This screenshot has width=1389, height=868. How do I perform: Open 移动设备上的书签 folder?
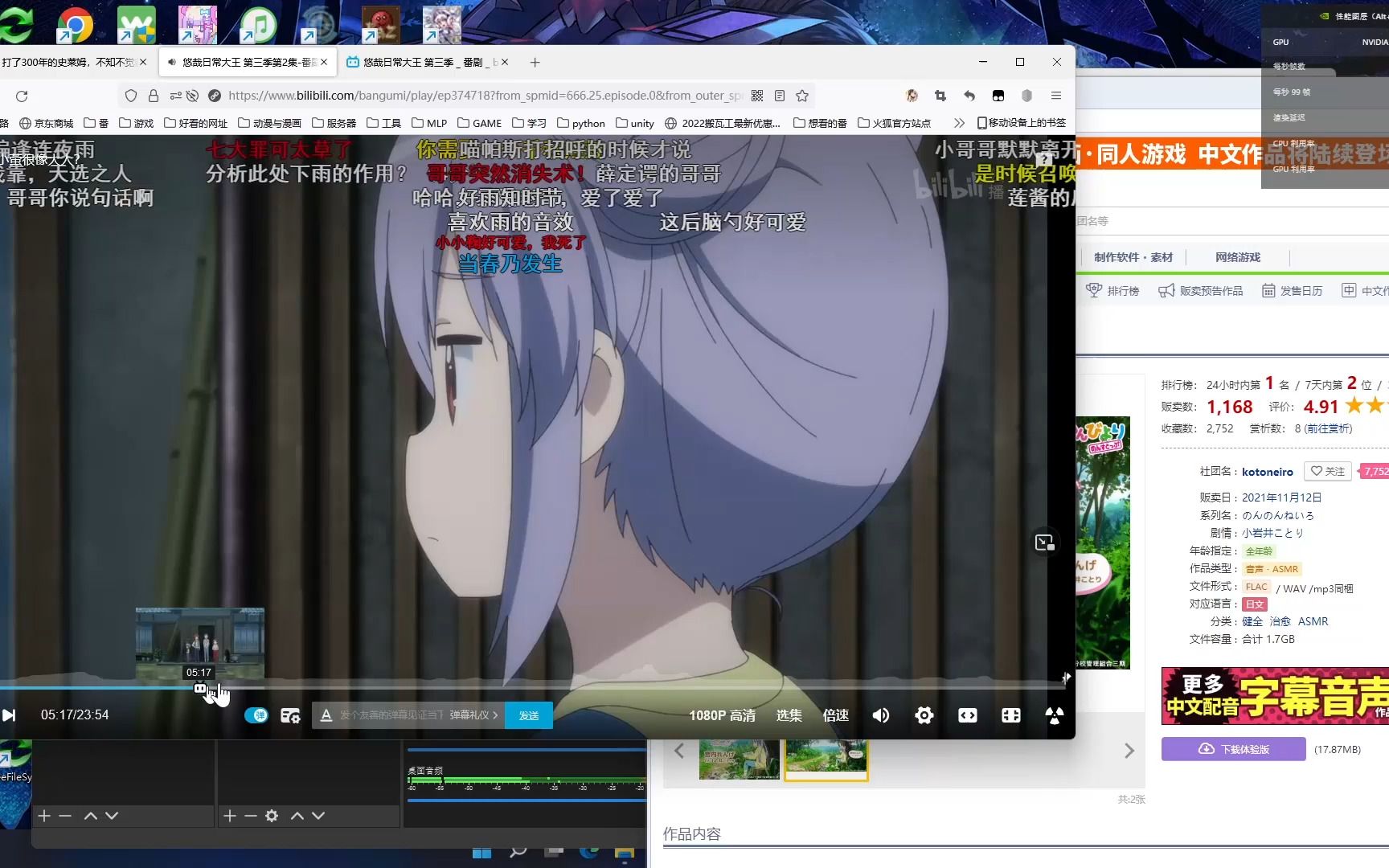[x=1021, y=123]
